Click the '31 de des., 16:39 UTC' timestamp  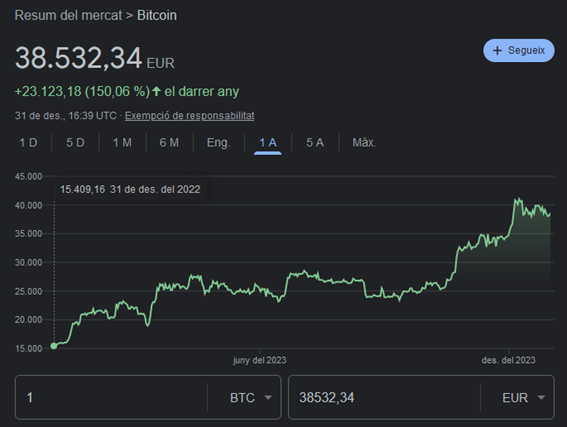pyautogui.click(x=65, y=116)
